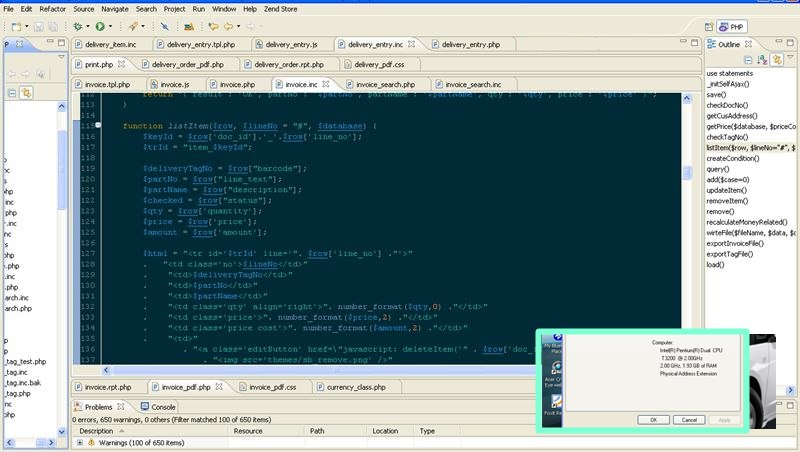Switch to the Console view tab
The height and width of the screenshot is (452, 800).
point(158,407)
